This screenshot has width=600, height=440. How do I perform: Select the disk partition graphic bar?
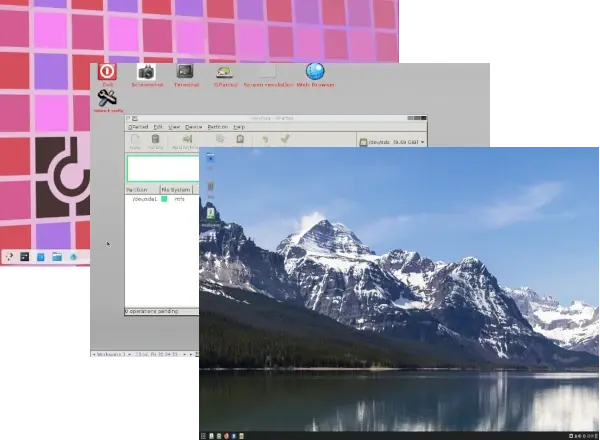click(x=163, y=168)
